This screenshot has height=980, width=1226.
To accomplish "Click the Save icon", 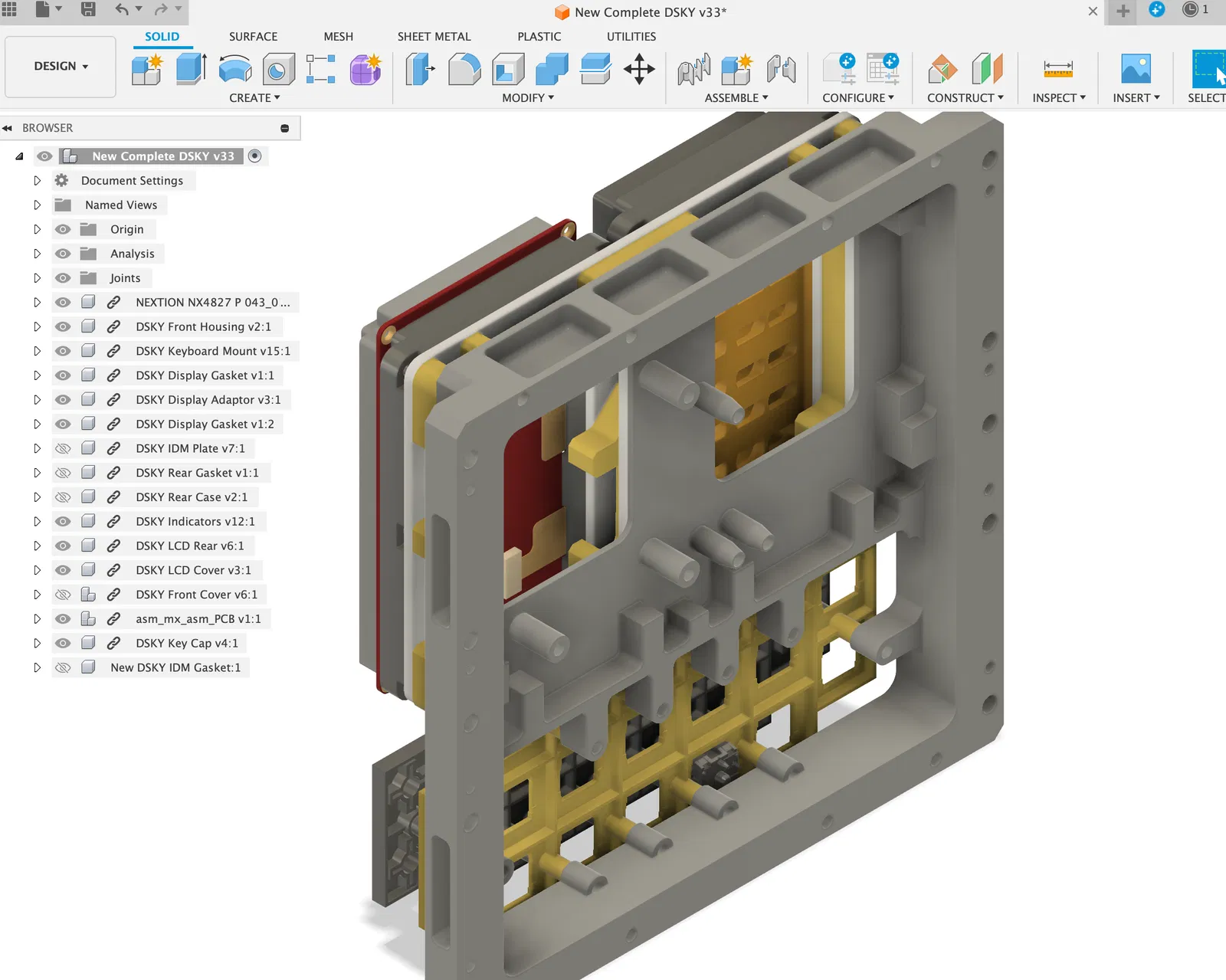I will coord(88,9).
